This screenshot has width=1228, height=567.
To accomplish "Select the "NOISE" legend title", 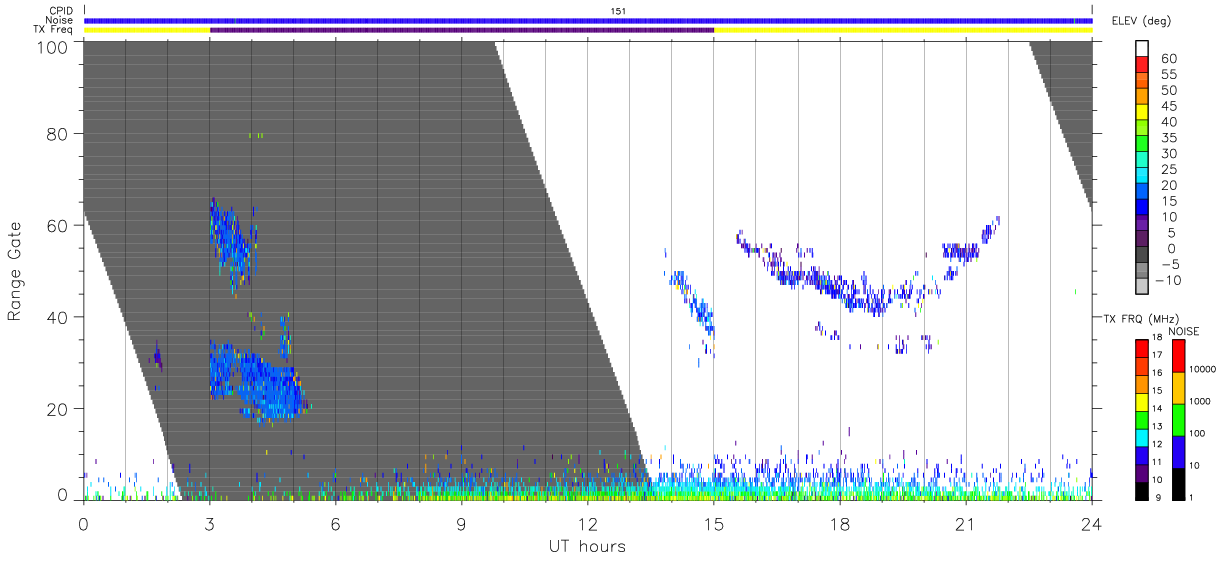I will click(x=1184, y=331).
